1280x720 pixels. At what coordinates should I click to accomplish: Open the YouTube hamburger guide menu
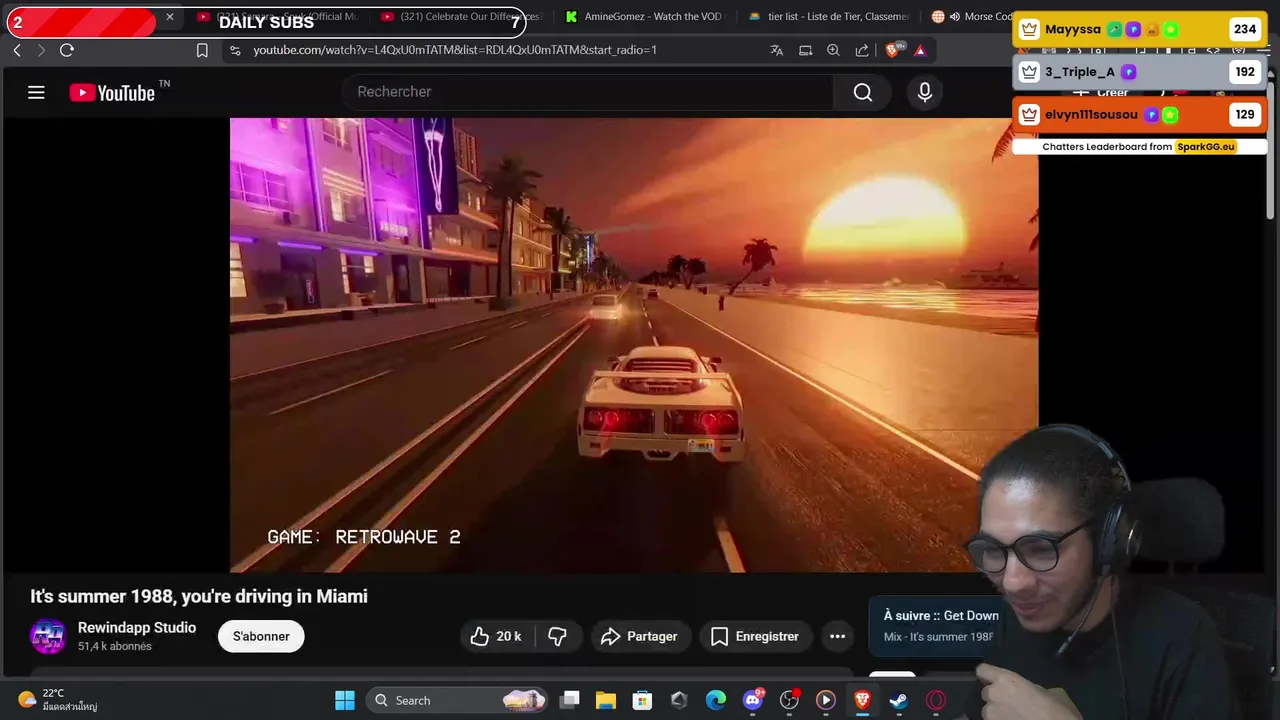(36, 92)
